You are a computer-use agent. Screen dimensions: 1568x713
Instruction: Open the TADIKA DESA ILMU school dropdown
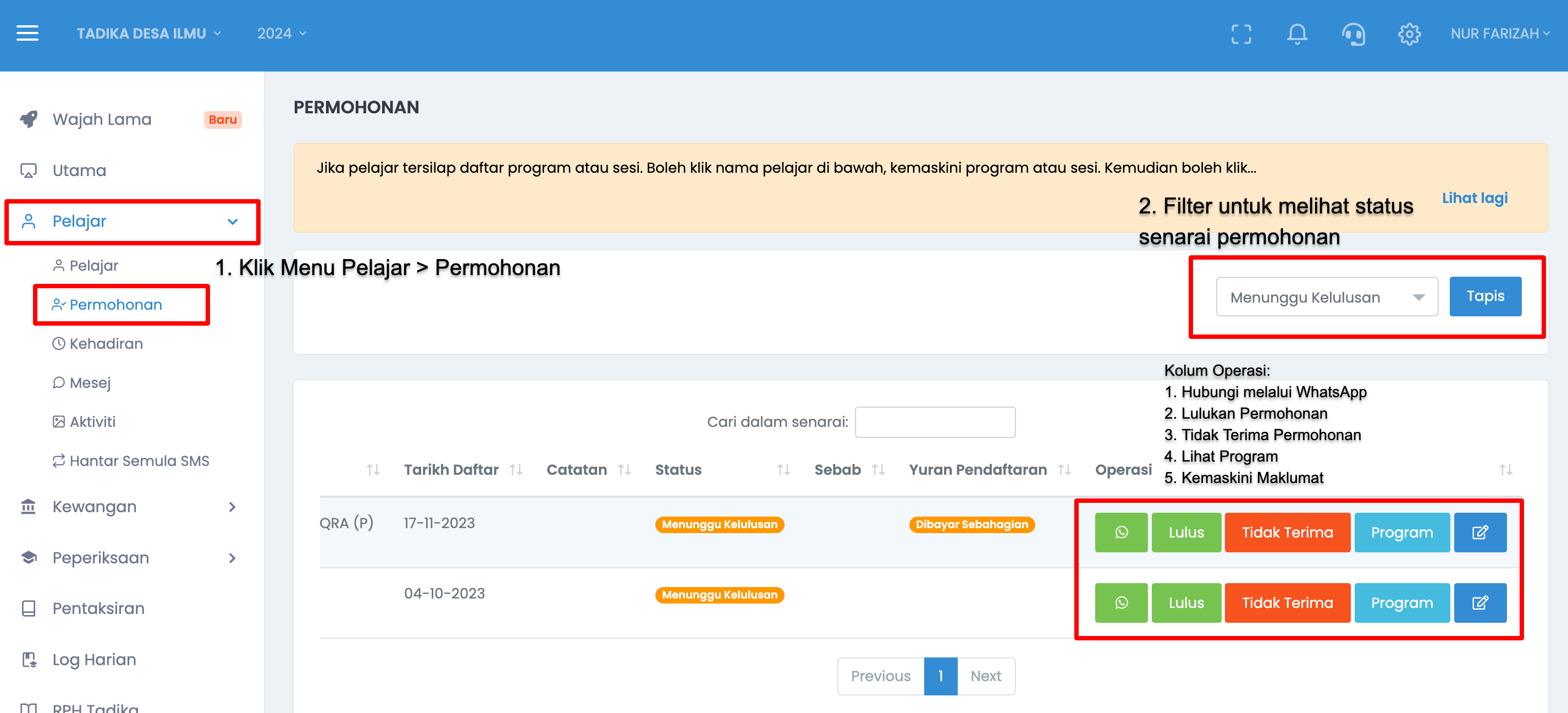tap(148, 34)
